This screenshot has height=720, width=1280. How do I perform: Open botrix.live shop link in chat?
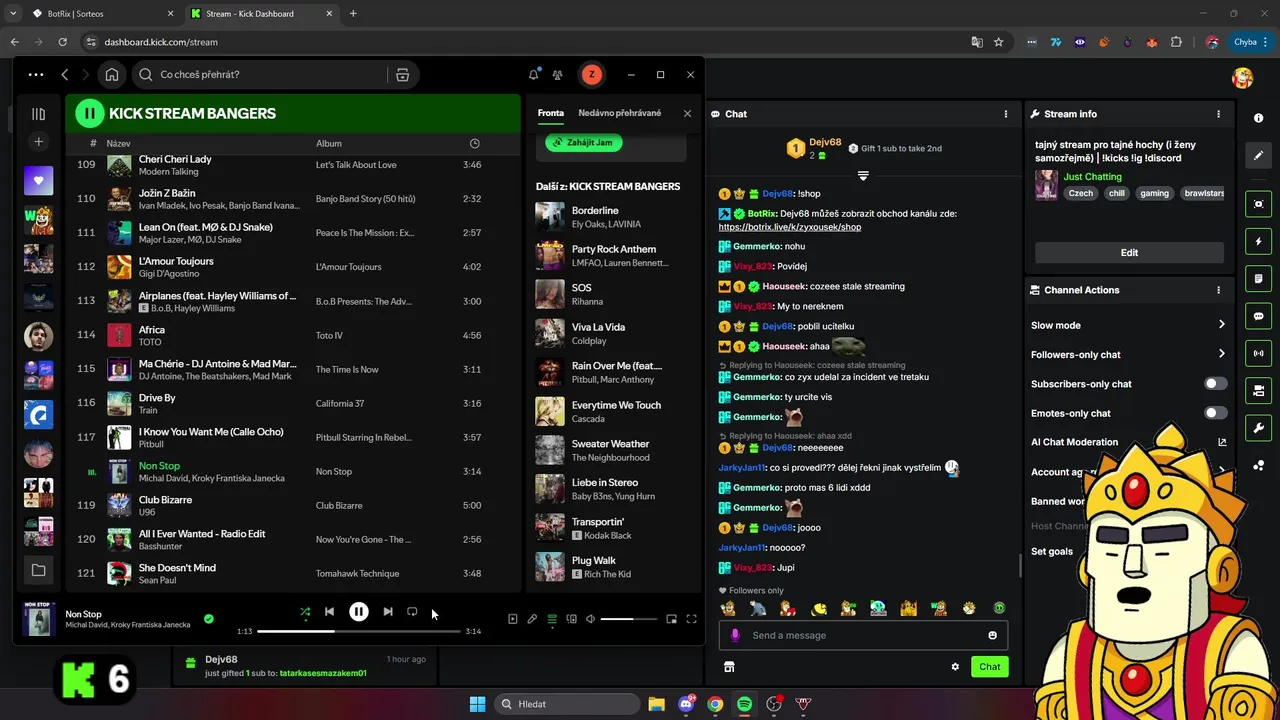[789, 227]
